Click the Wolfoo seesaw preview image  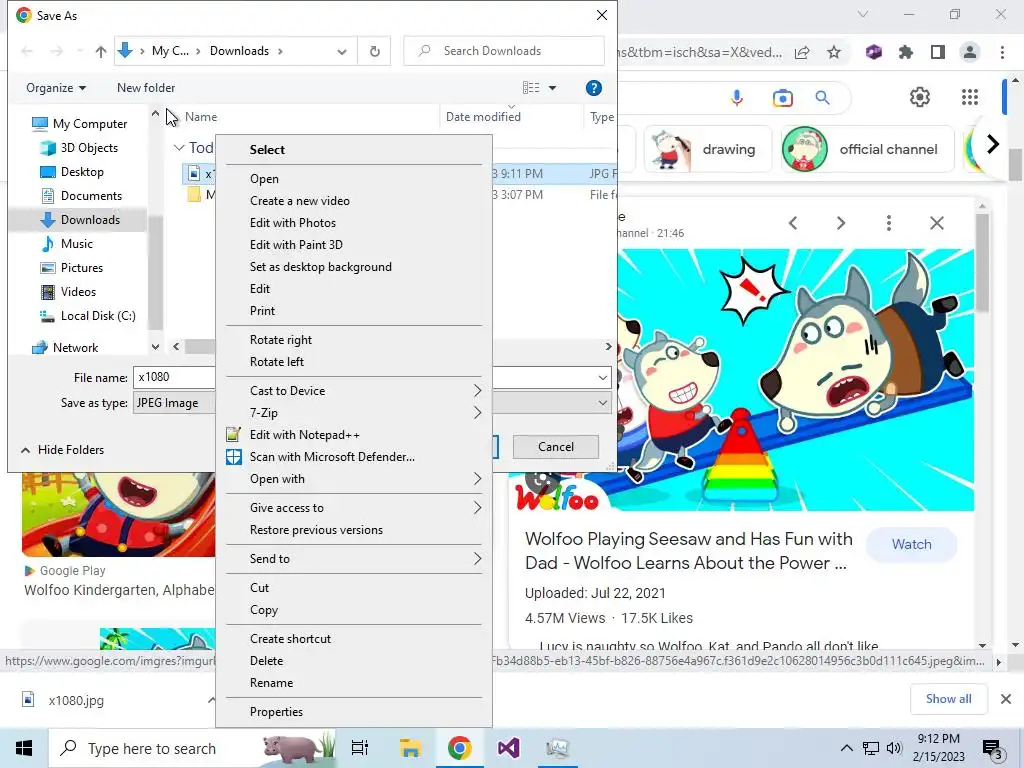tap(795, 380)
